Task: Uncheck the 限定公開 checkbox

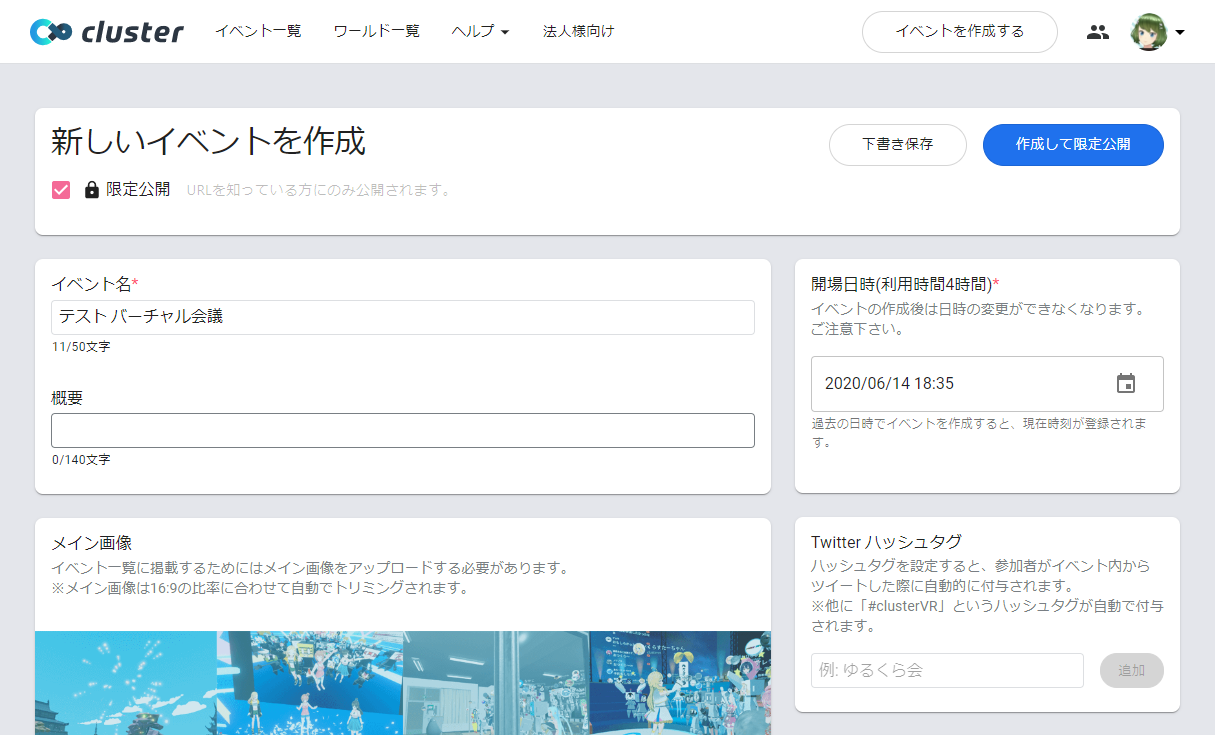Action: [60, 188]
